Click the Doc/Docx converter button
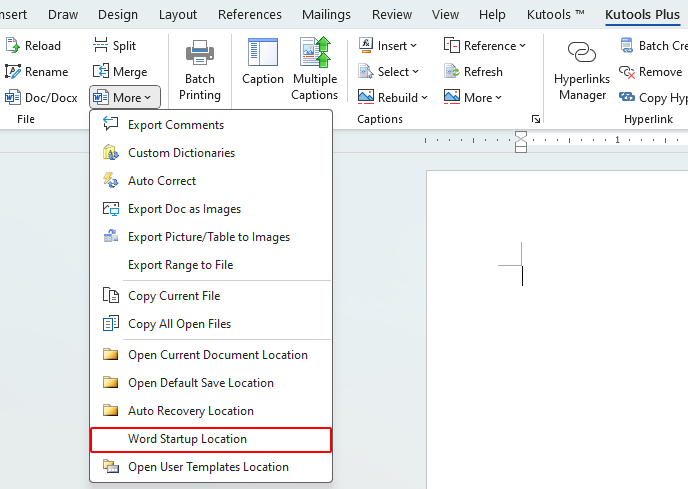 [x=41, y=98]
